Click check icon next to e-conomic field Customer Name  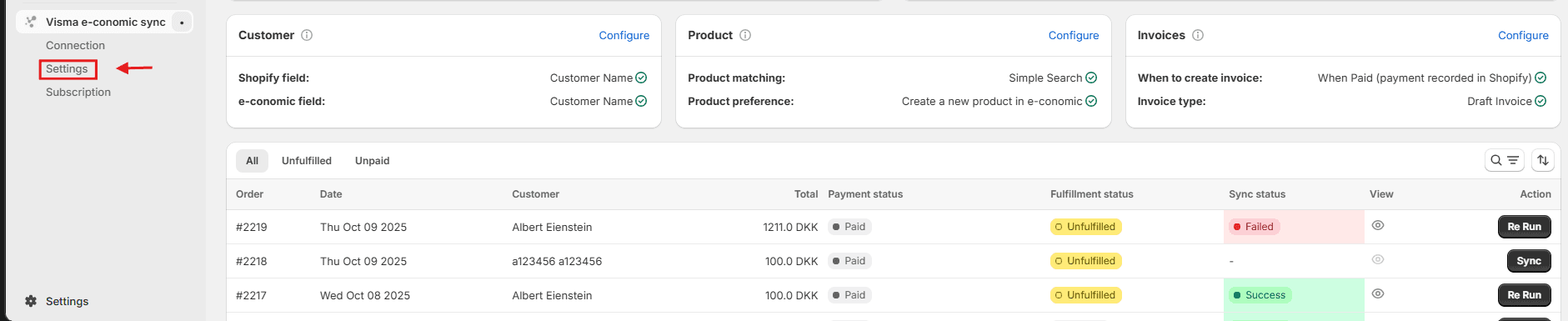pos(641,101)
